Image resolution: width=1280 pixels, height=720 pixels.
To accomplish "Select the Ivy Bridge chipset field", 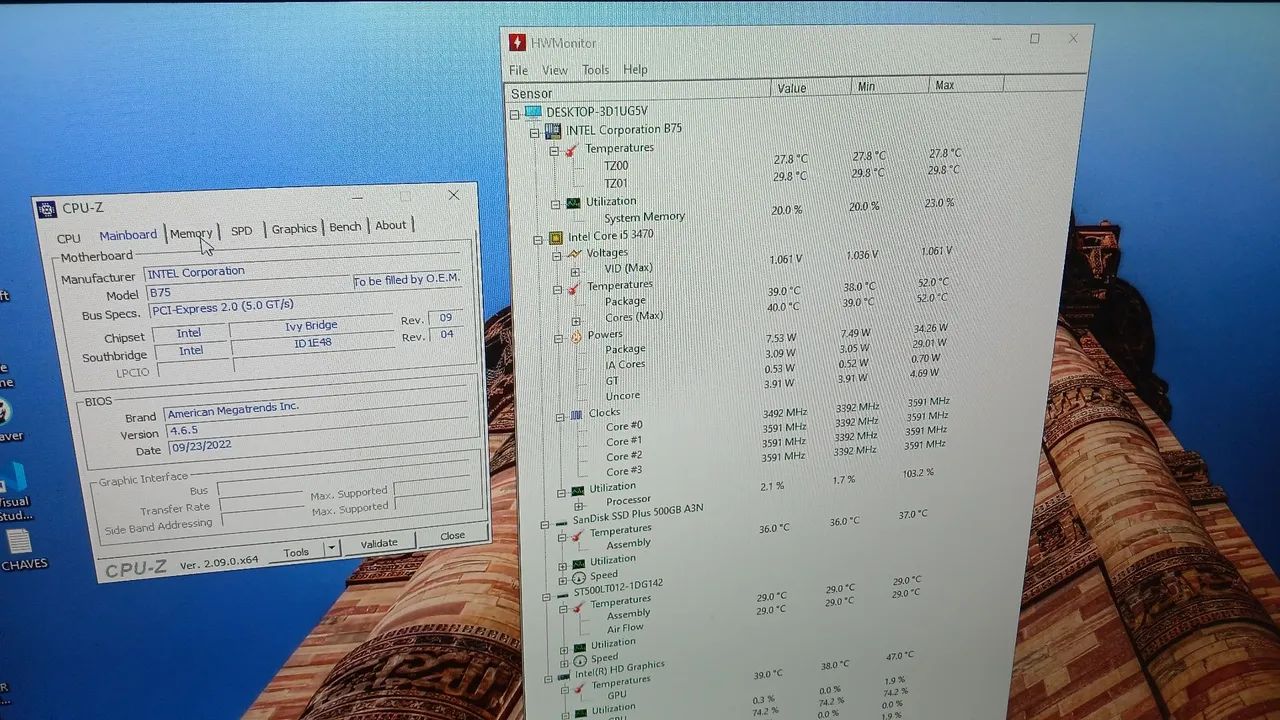I will tap(310, 326).
